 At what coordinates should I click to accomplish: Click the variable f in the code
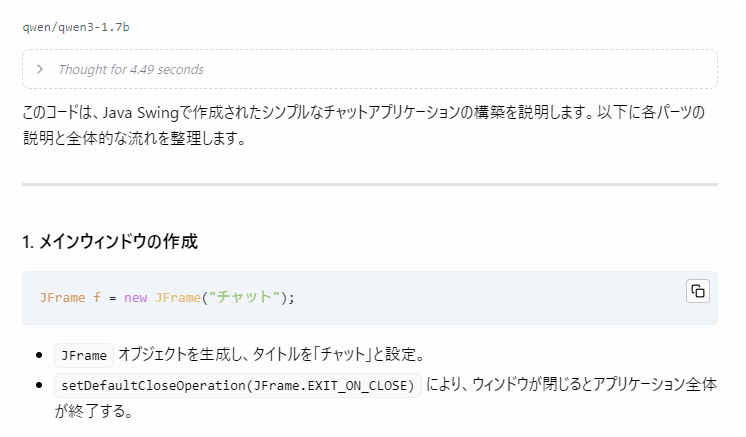click(x=97, y=298)
